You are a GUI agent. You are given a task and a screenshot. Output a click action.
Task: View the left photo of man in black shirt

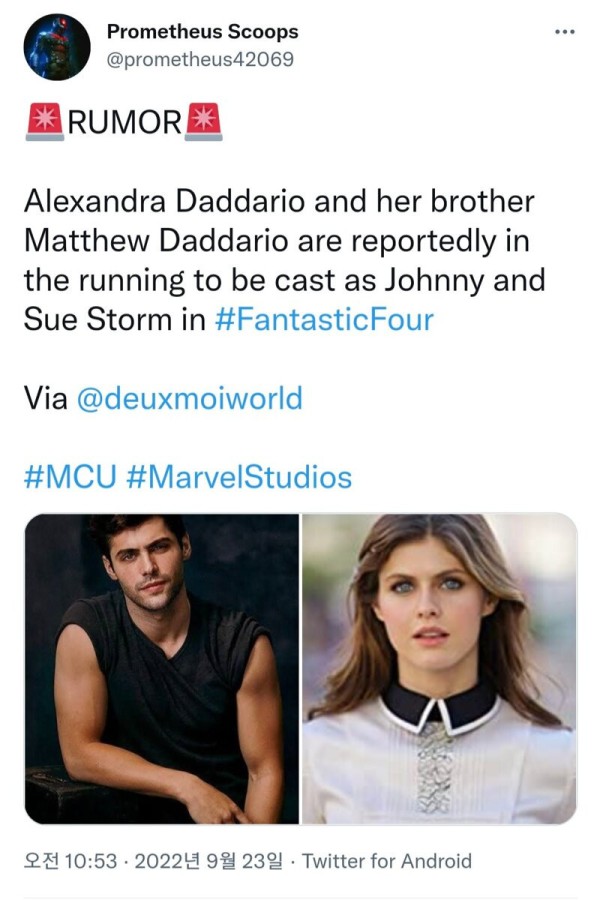point(161,669)
